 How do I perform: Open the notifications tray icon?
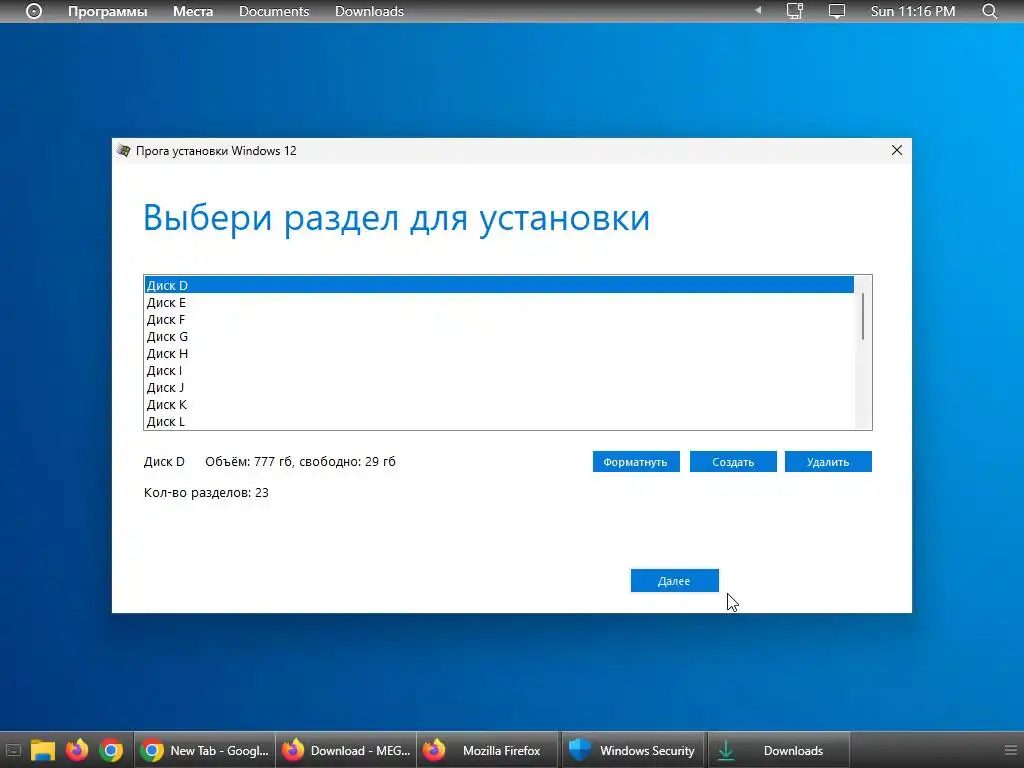pos(837,11)
